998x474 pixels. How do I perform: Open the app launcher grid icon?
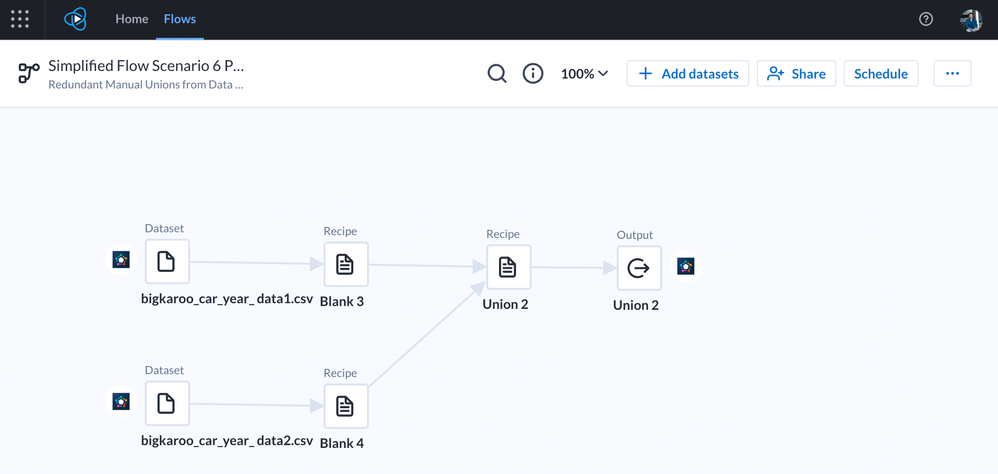coord(20,19)
